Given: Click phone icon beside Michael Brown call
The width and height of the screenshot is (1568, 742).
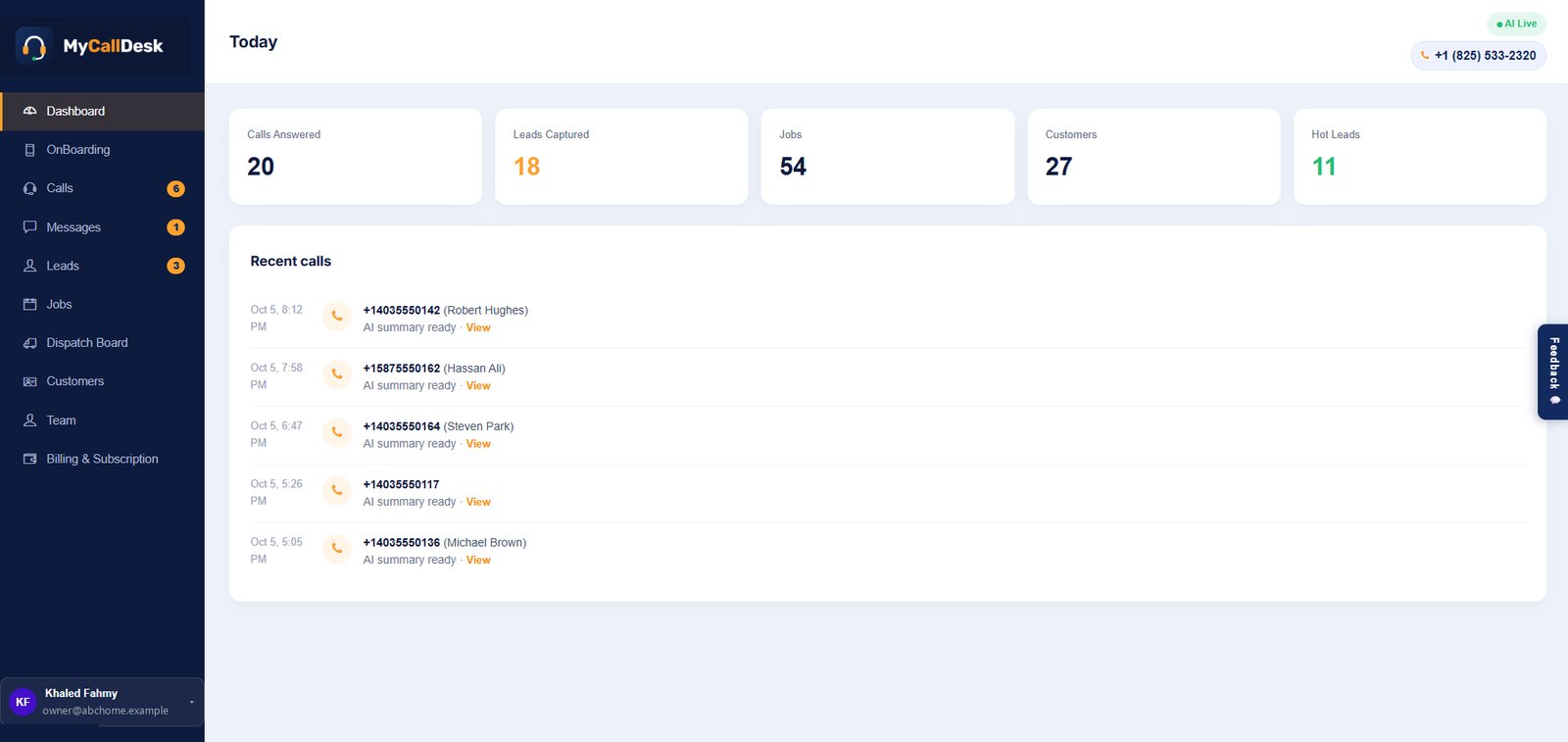Looking at the screenshot, I should [337, 549].
